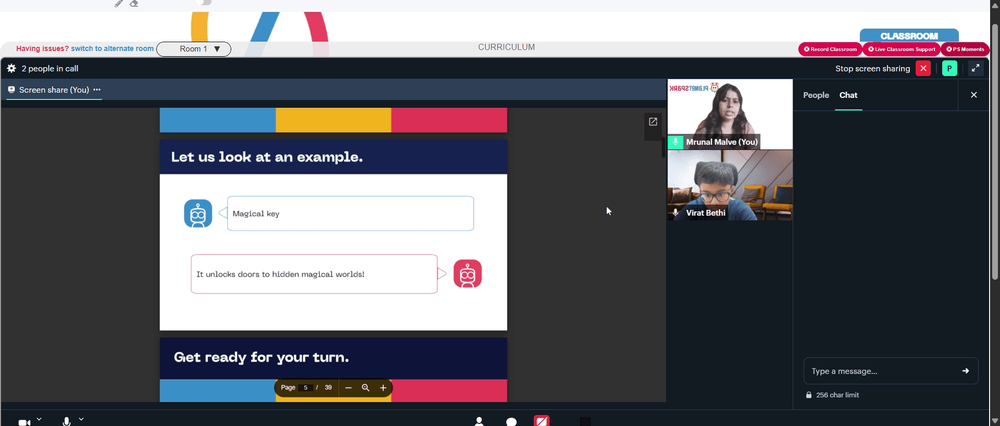The image size is (1000, 426).
Task: Click 'It unlocks doors to hidden magical worlds!' bubble
Action: click(314, 274)
